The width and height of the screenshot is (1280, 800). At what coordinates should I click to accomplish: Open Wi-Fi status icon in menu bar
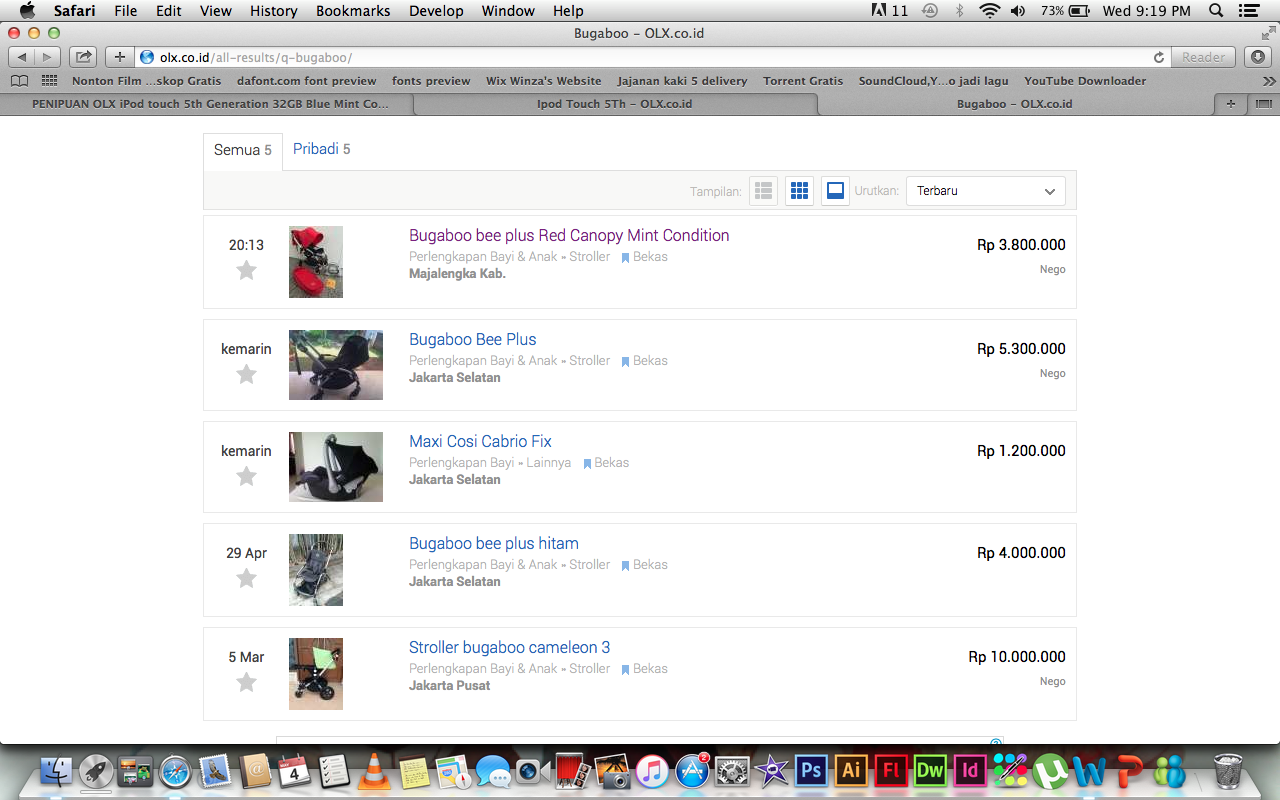989,11
